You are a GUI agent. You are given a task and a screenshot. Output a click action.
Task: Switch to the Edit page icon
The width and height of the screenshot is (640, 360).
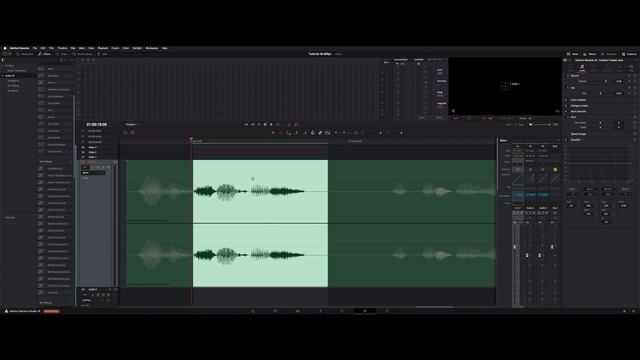[x=298, y=311]
